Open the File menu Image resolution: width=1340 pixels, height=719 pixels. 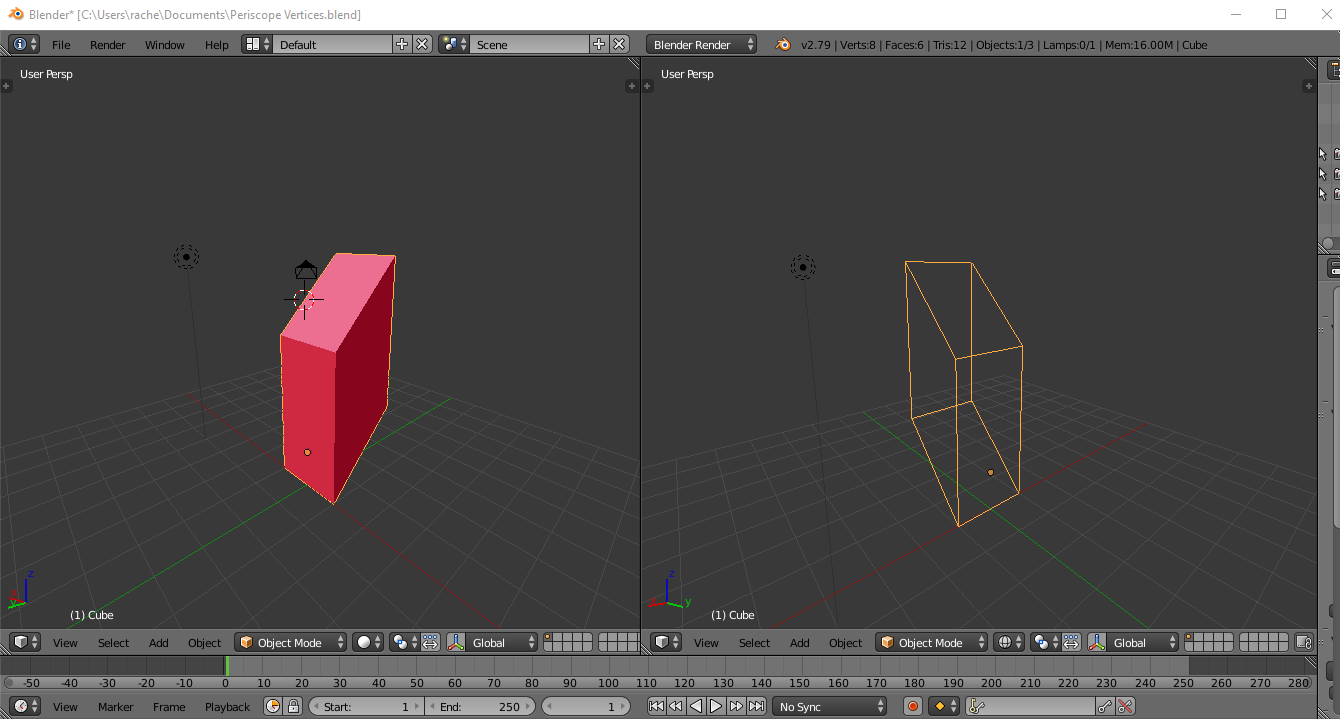[61, 45]
